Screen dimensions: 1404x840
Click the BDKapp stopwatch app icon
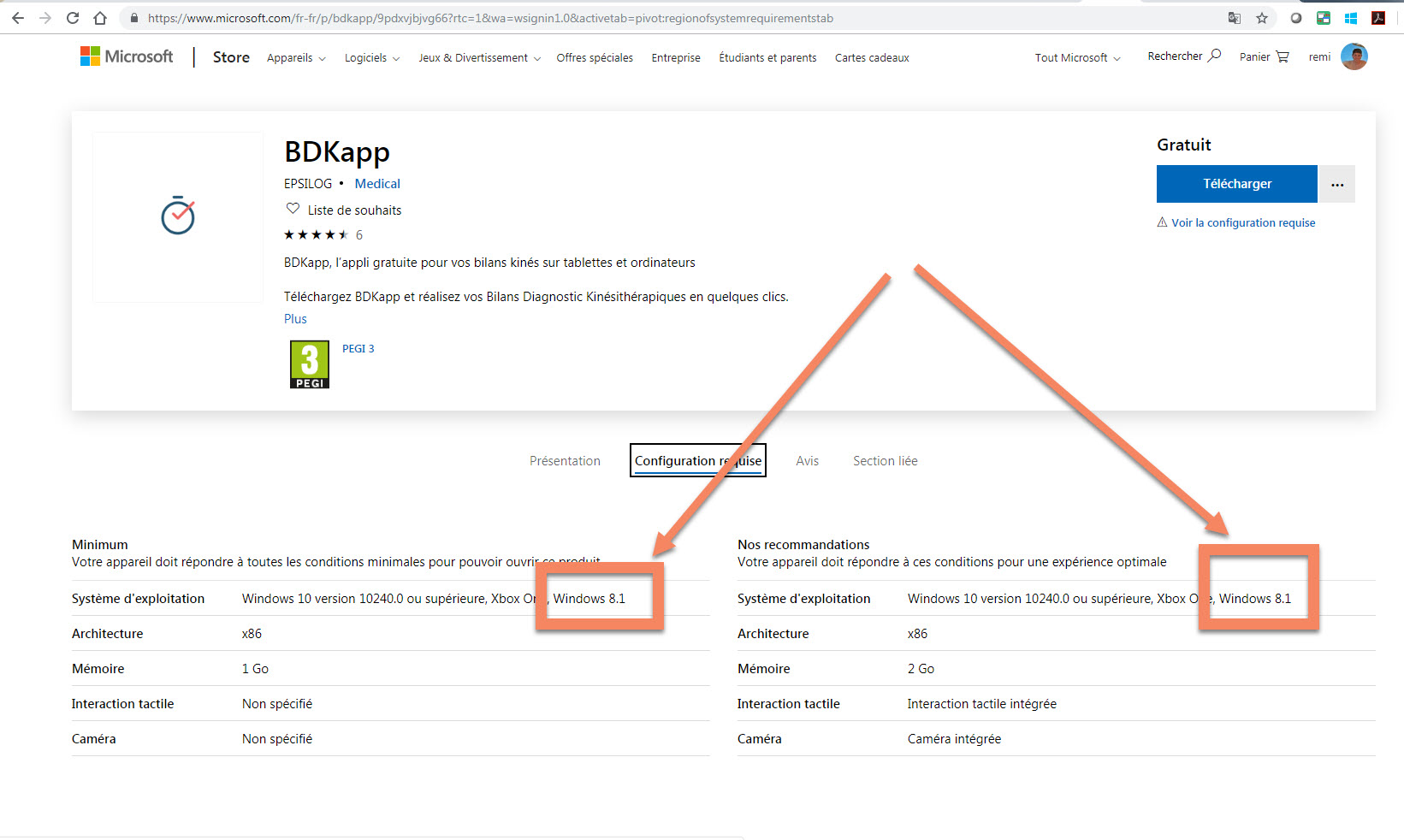[178, 216]
